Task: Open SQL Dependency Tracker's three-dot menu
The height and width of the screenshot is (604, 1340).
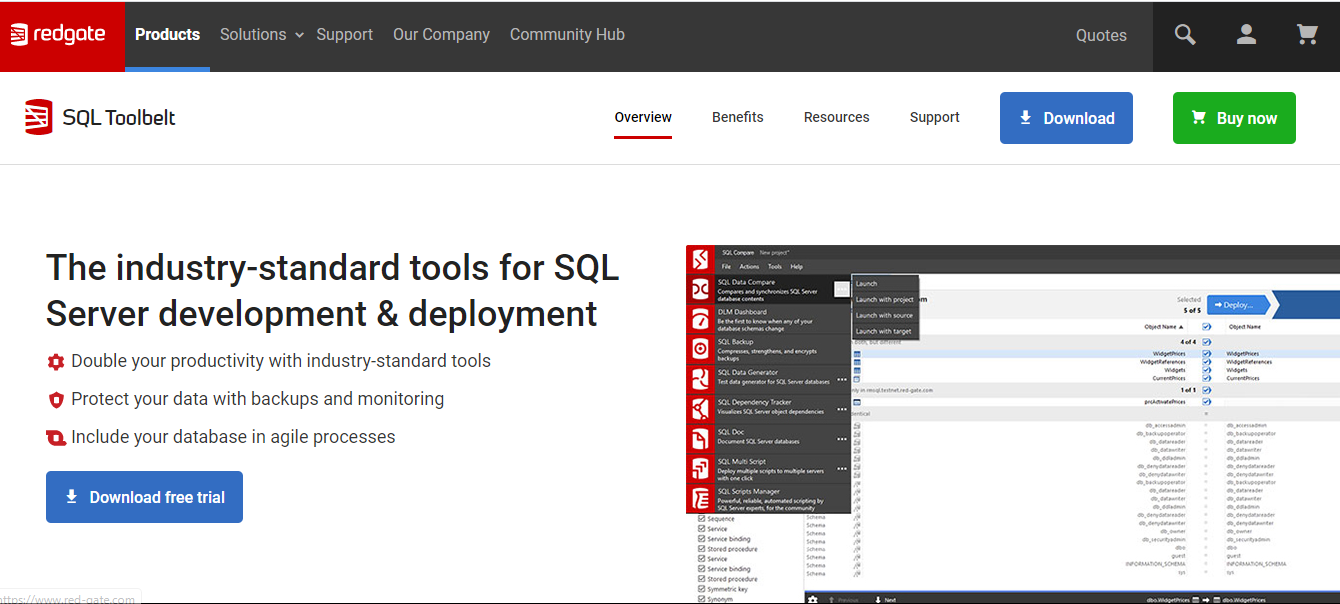Action: (842, 409)
